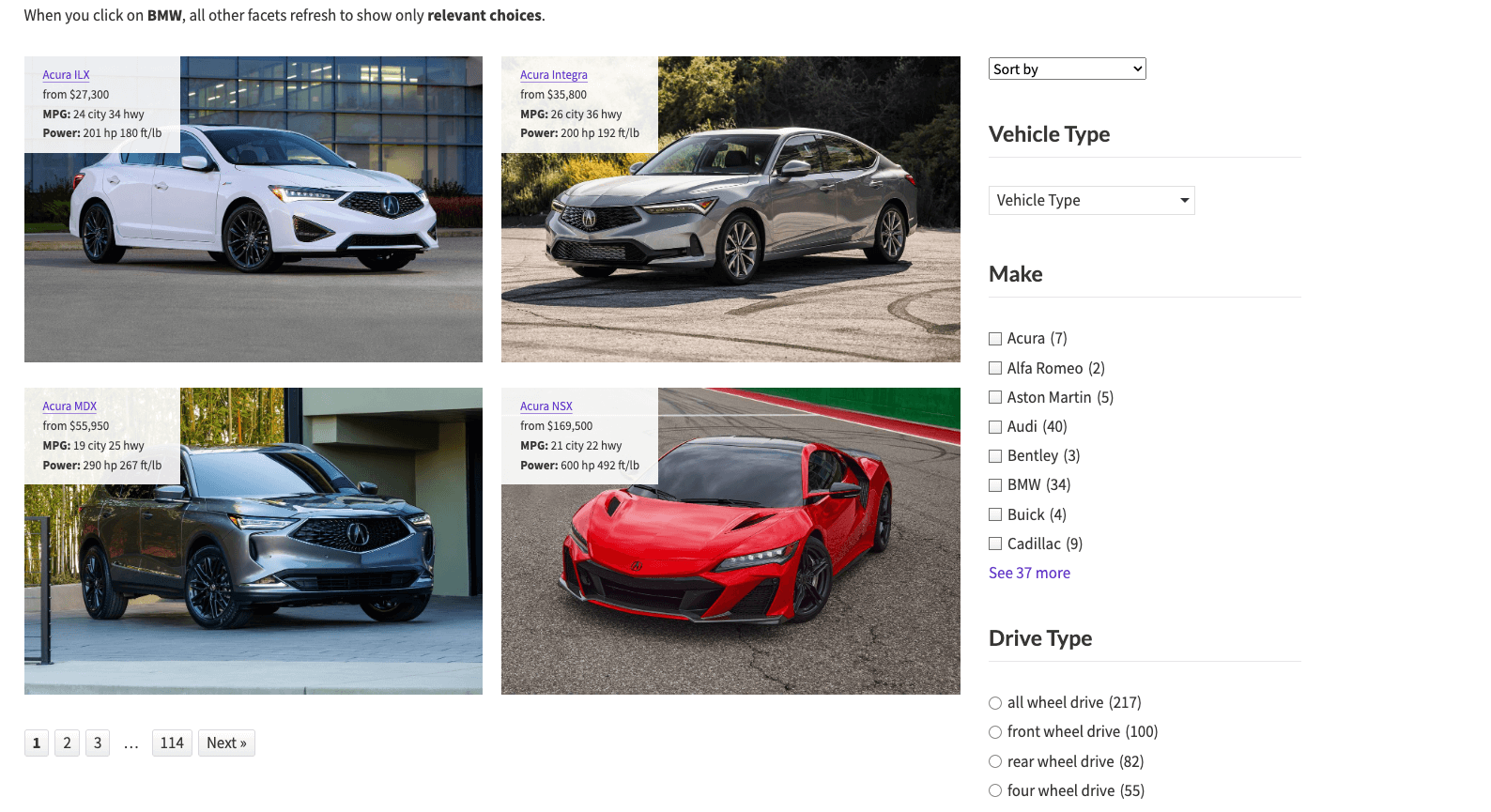This screenshot has width=1491, height=812.
Task: Go to results page 2
Action: tap(67, 743)
